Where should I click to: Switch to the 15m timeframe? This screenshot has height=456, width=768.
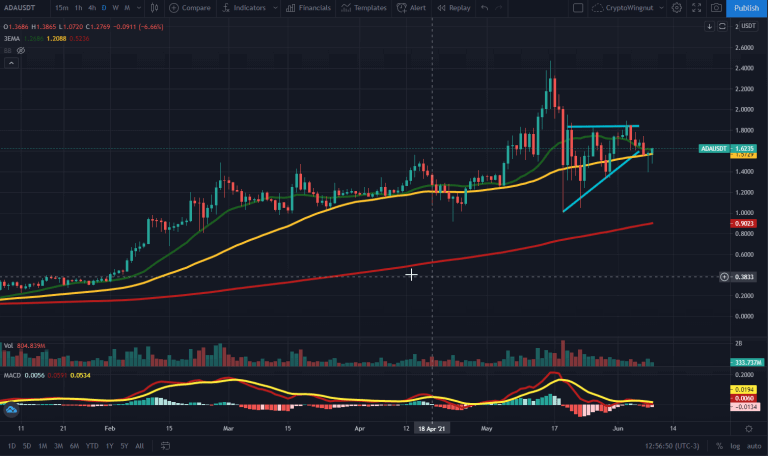click(x=62, y=8)
